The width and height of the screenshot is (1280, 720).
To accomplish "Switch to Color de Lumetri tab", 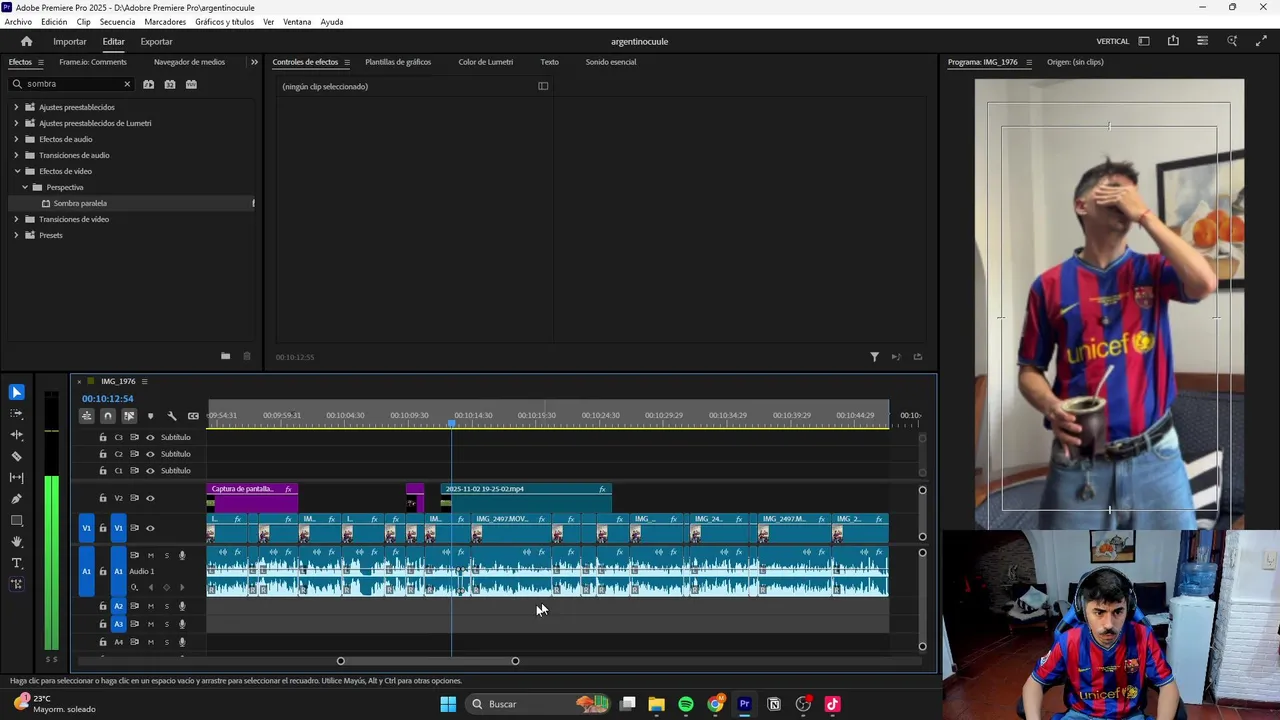I will (x=486, y=62).
